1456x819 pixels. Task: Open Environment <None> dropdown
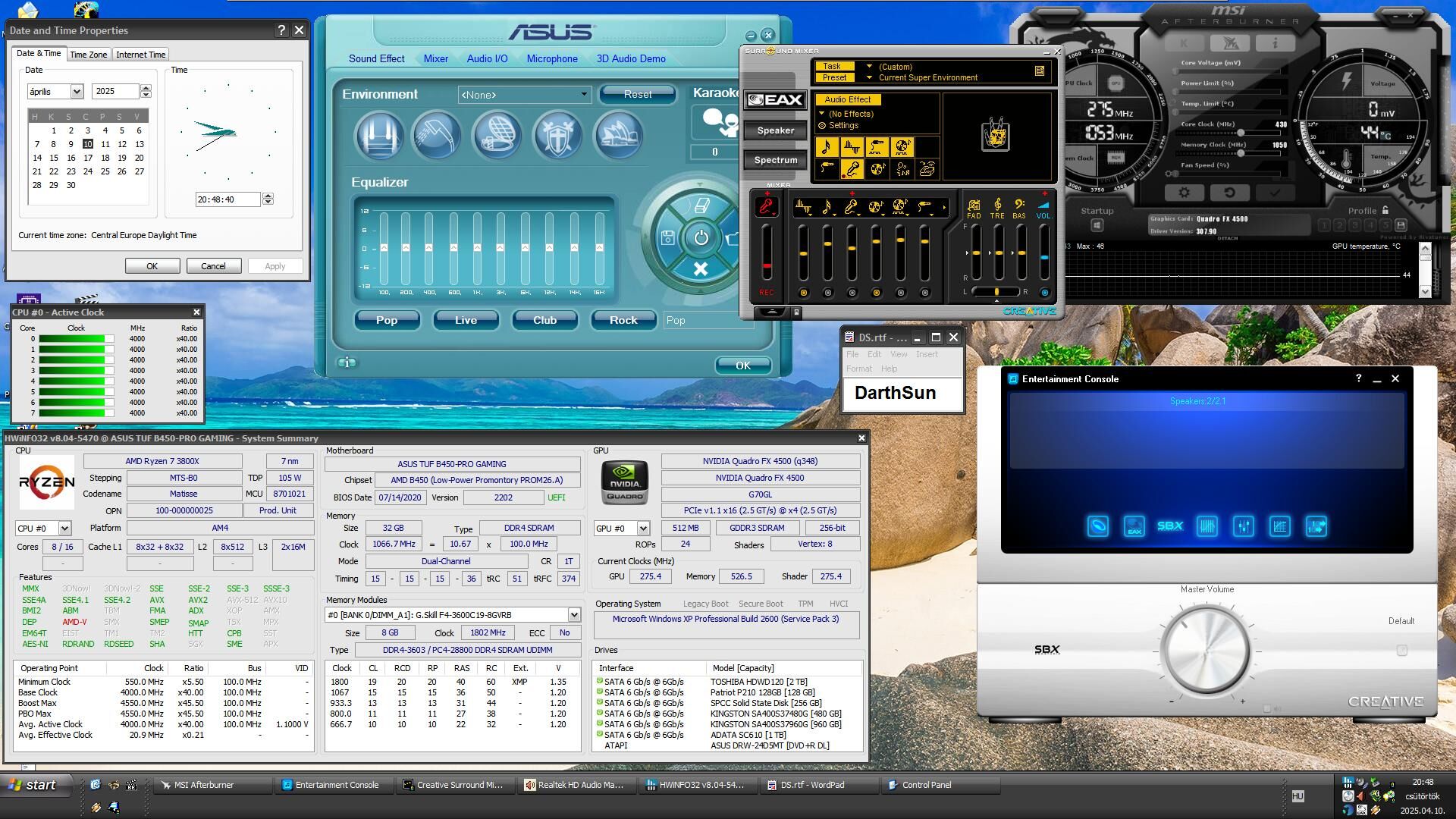pos(524,95)
